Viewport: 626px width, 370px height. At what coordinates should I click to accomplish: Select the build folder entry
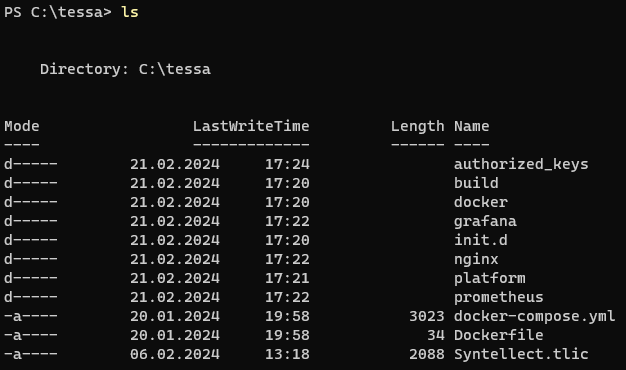pos(476,183)
